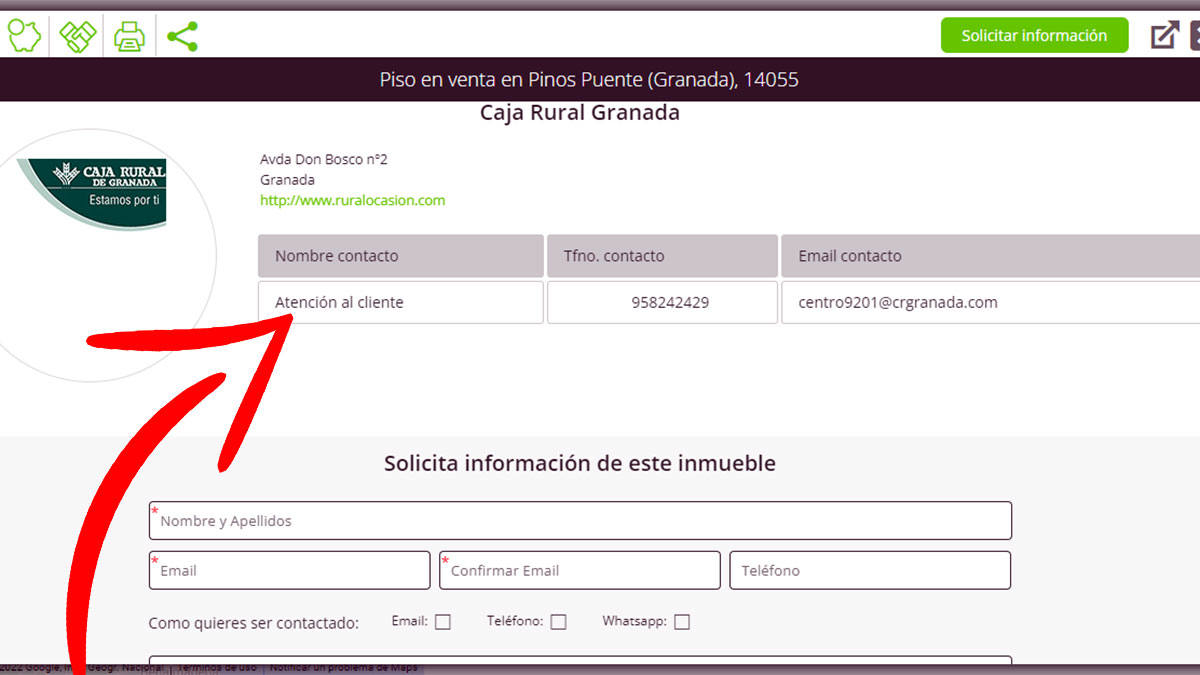Image resolution: width=1200 pixels, height=675 pixels.
Task: Open listing in new window icon
Action: tap(1164, 36)
